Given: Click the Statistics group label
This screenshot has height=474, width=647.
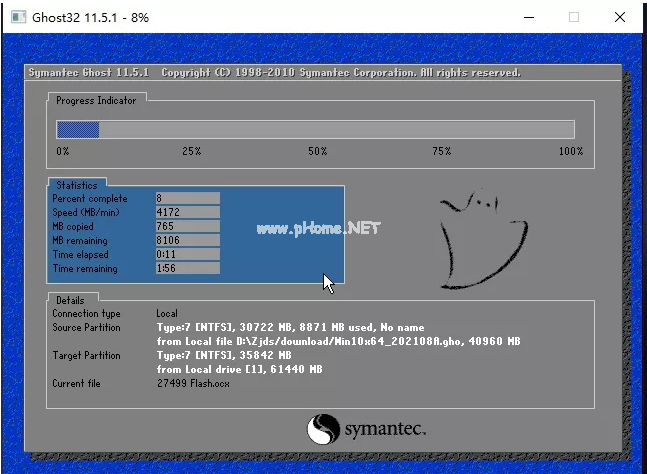Looking at the screenshot, I should 77,185.
